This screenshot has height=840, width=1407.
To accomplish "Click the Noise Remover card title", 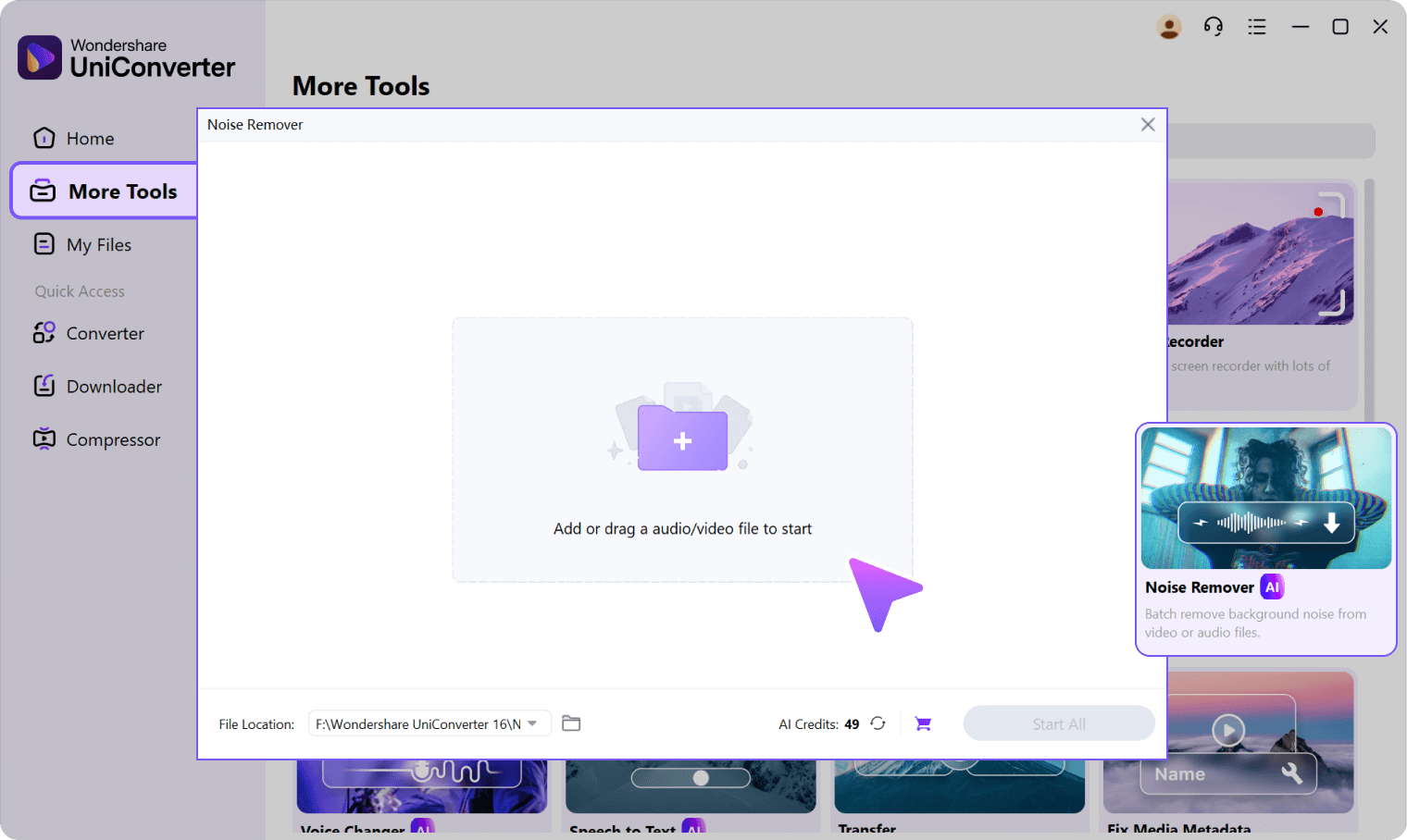I will [x=1199, y=587].
